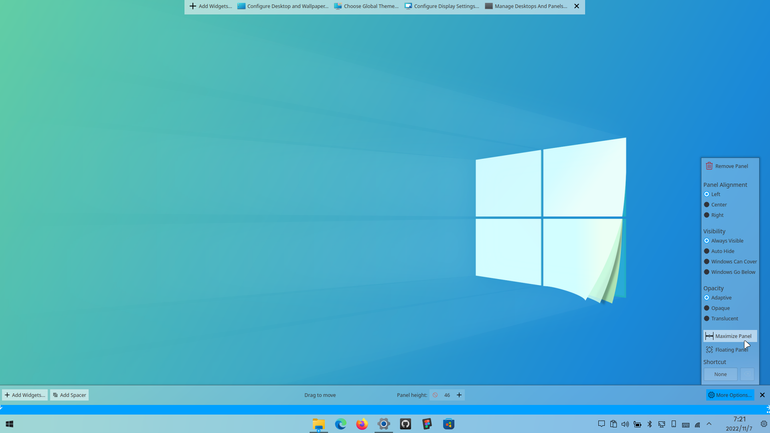Click the Add Spacer button
The image size is (770, 433).
[x=69, y=395]
